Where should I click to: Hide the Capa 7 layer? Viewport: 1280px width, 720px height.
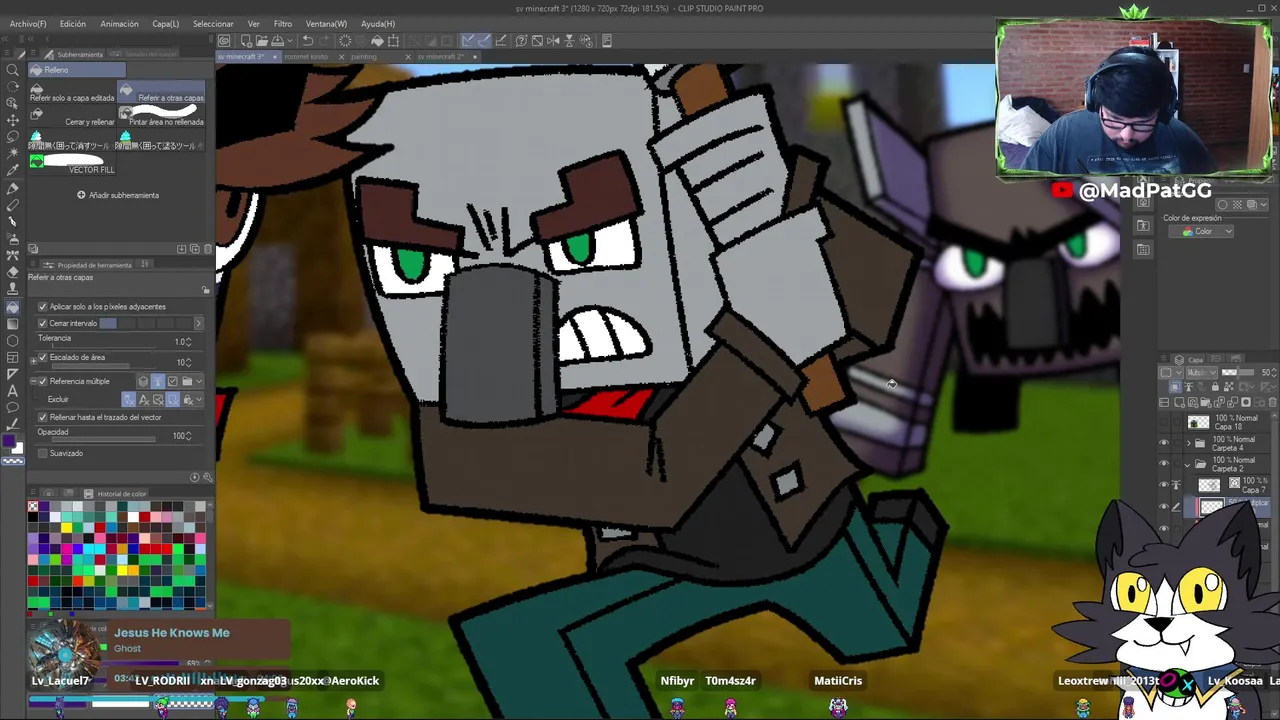tap(1163, 485)
